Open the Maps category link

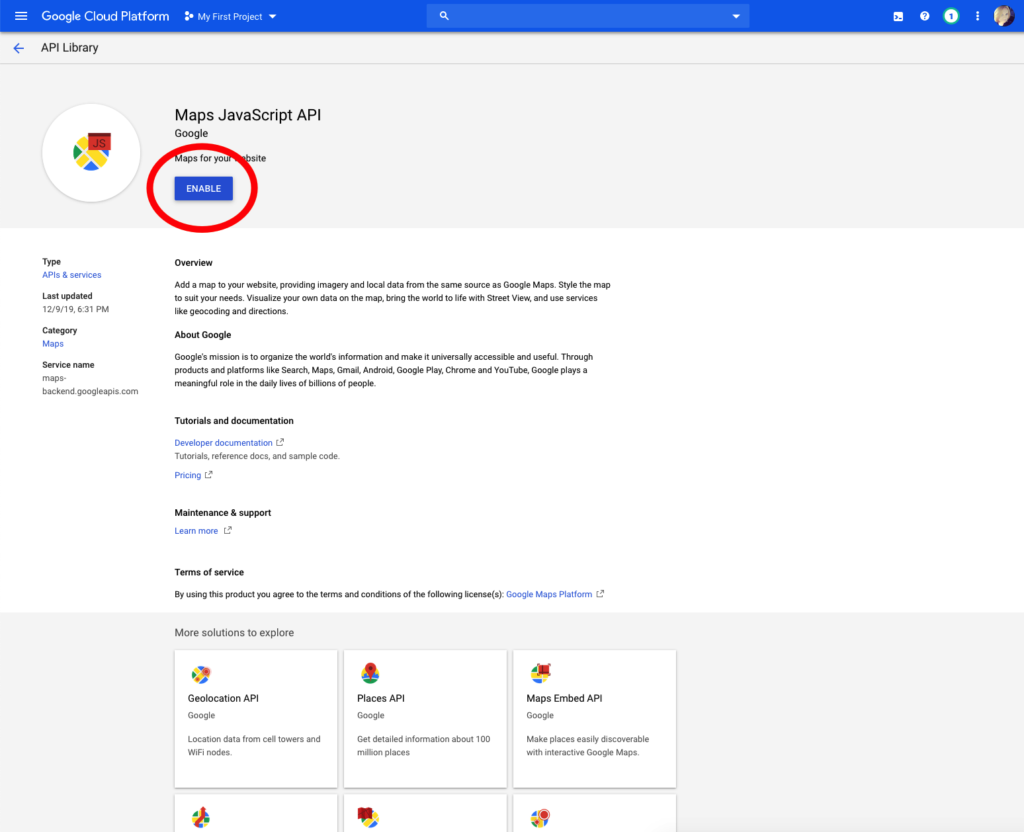(x=53, y=344)
